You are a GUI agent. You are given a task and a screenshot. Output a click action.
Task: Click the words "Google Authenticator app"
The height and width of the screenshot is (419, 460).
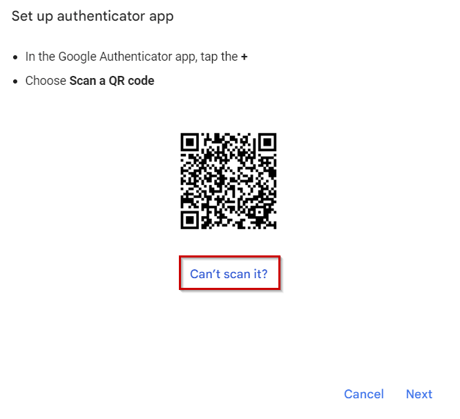[x=127, y=57]
